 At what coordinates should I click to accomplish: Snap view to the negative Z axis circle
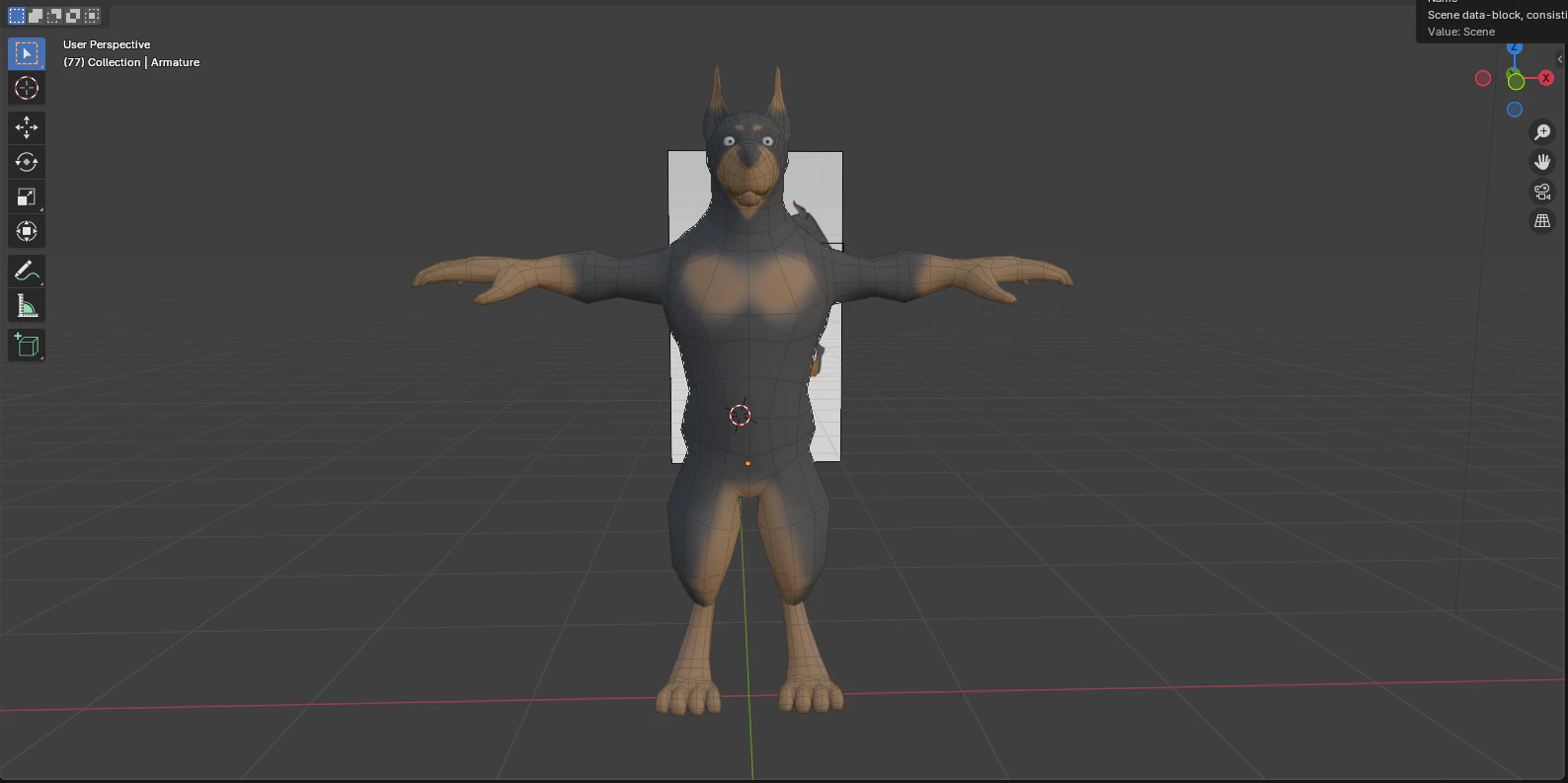1515,110
